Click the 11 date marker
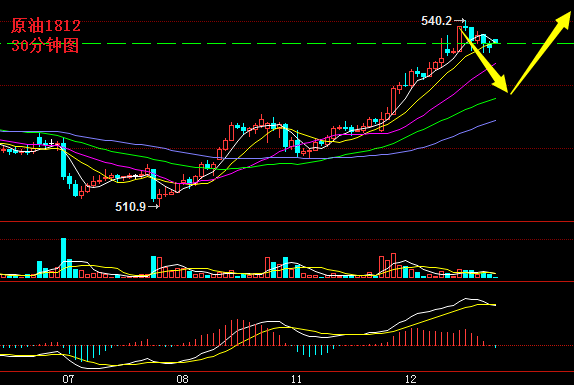The height and width of the screenshot is (385, 574). pyautogui.click(x=296, y=379)
